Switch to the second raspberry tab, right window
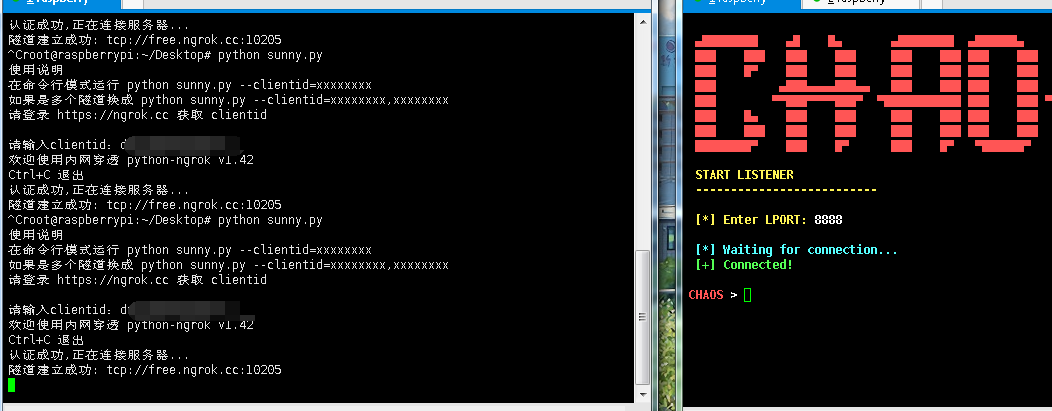 861,3
